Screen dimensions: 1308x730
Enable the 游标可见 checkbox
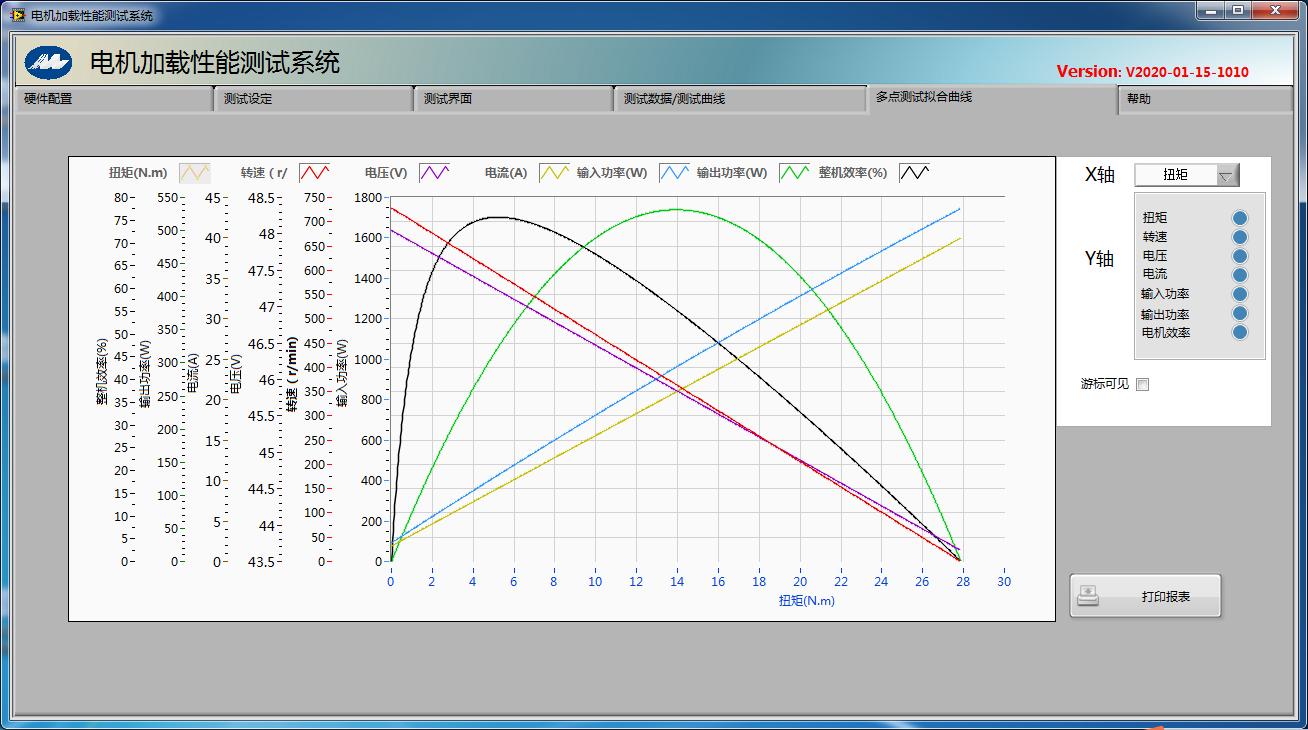pos(1143,385)
